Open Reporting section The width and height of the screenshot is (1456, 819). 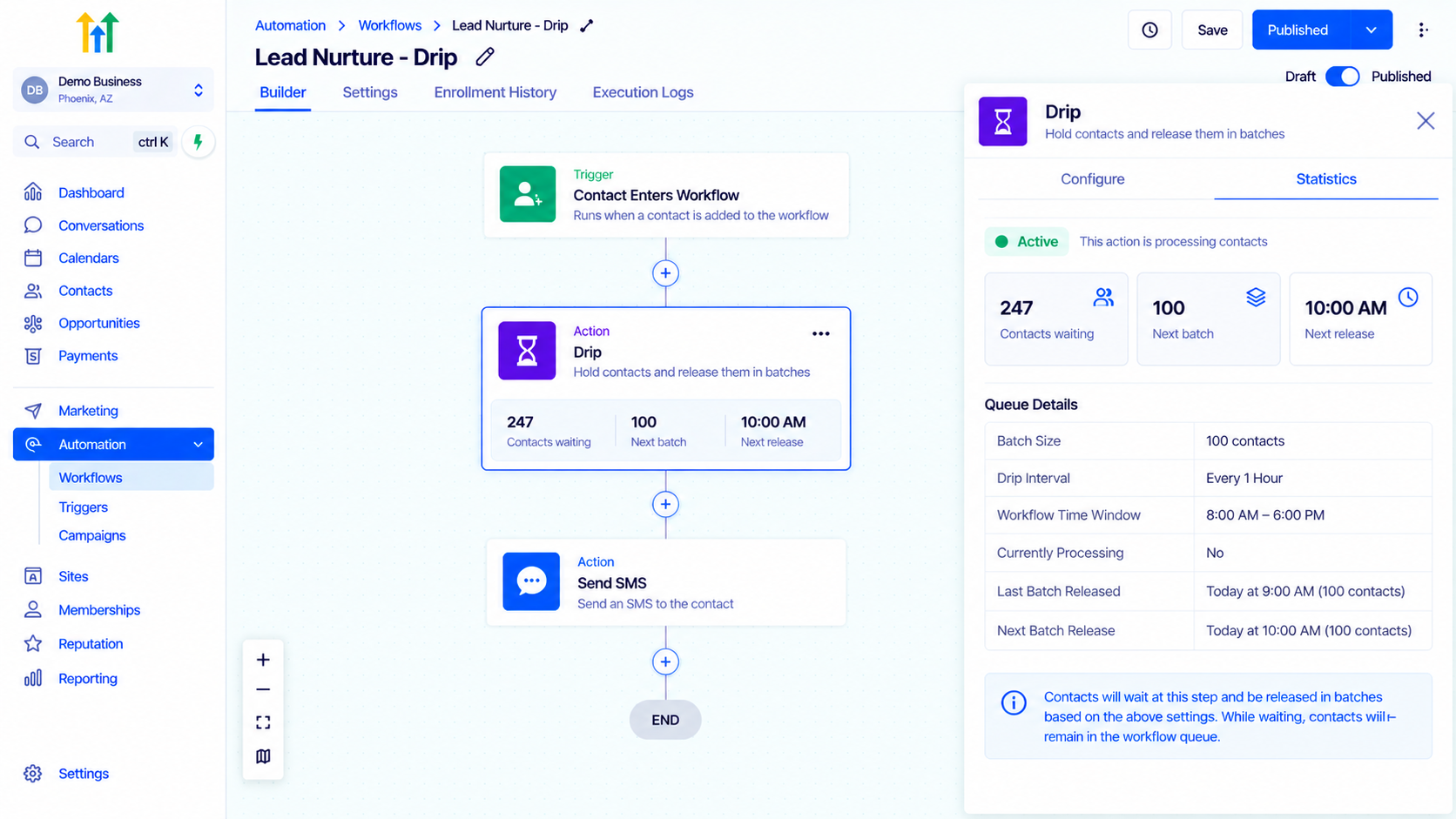coord(87,679)
